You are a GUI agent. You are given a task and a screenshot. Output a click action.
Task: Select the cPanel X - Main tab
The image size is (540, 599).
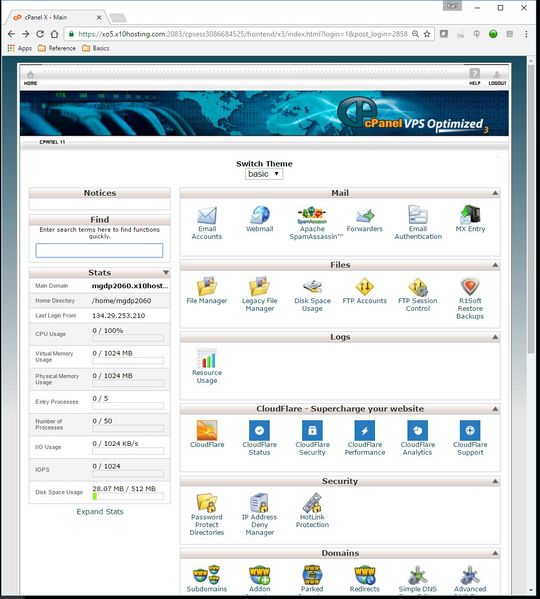pos(57,18)
